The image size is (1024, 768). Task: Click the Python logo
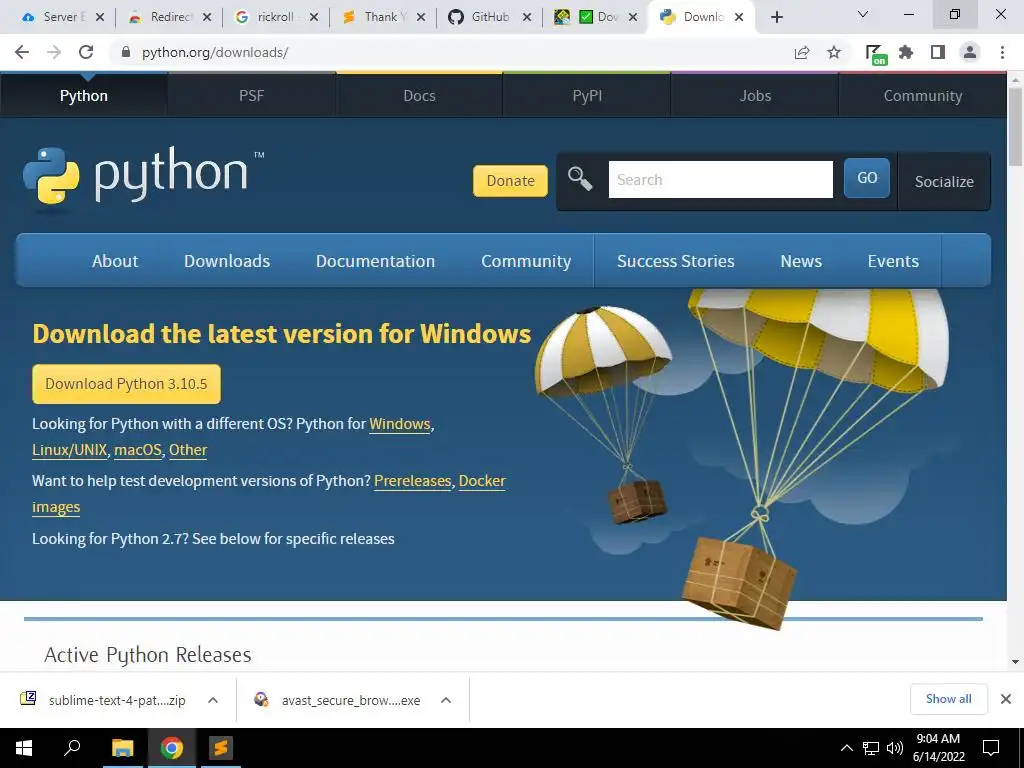144,176
